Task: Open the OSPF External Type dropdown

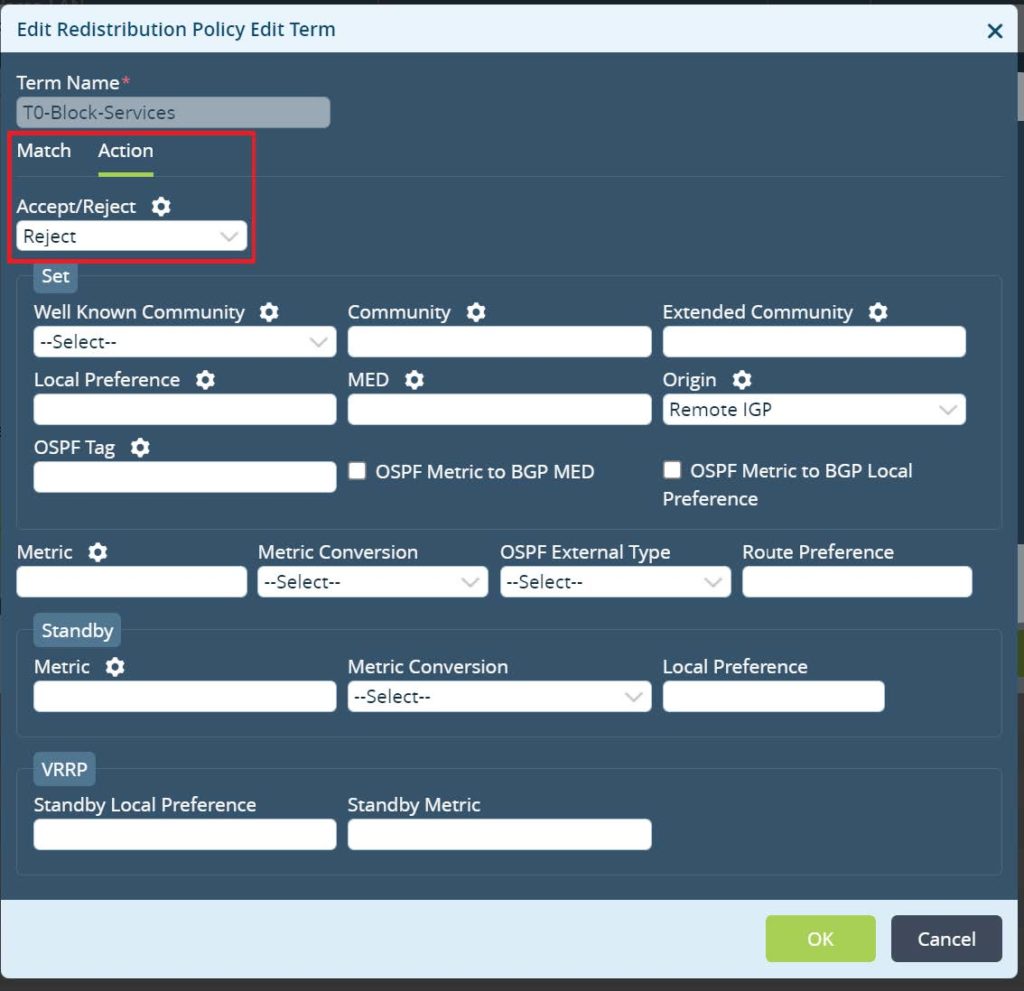Action: [614, 582]
